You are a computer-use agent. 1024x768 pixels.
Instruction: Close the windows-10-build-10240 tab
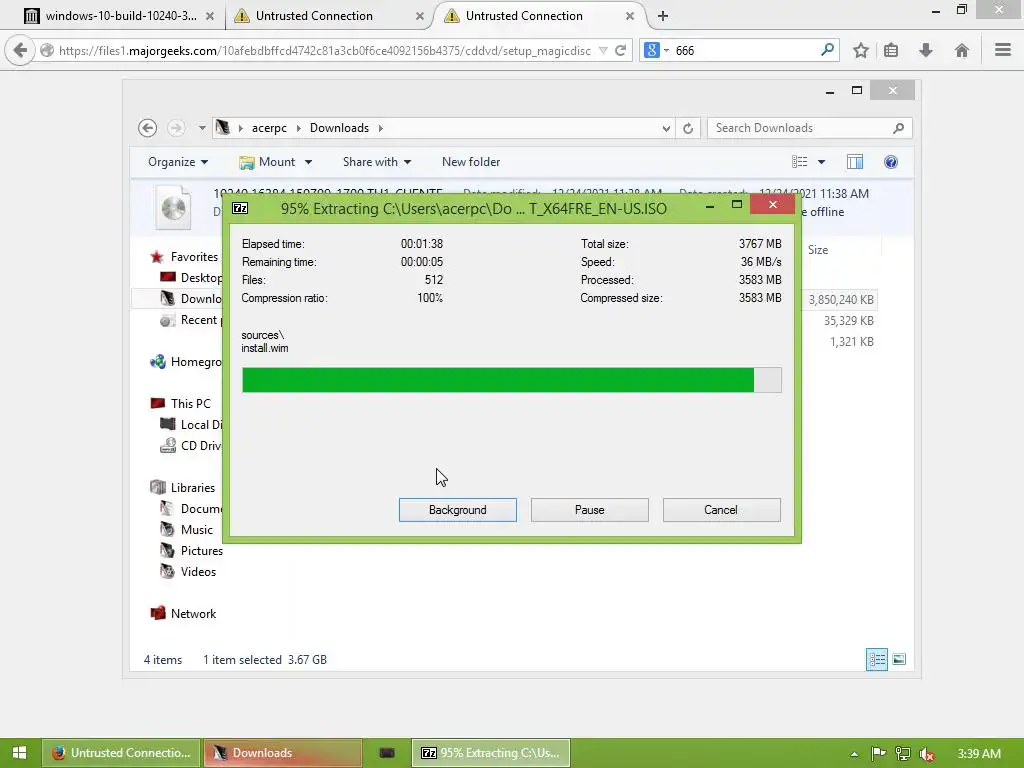pos(210,16)
